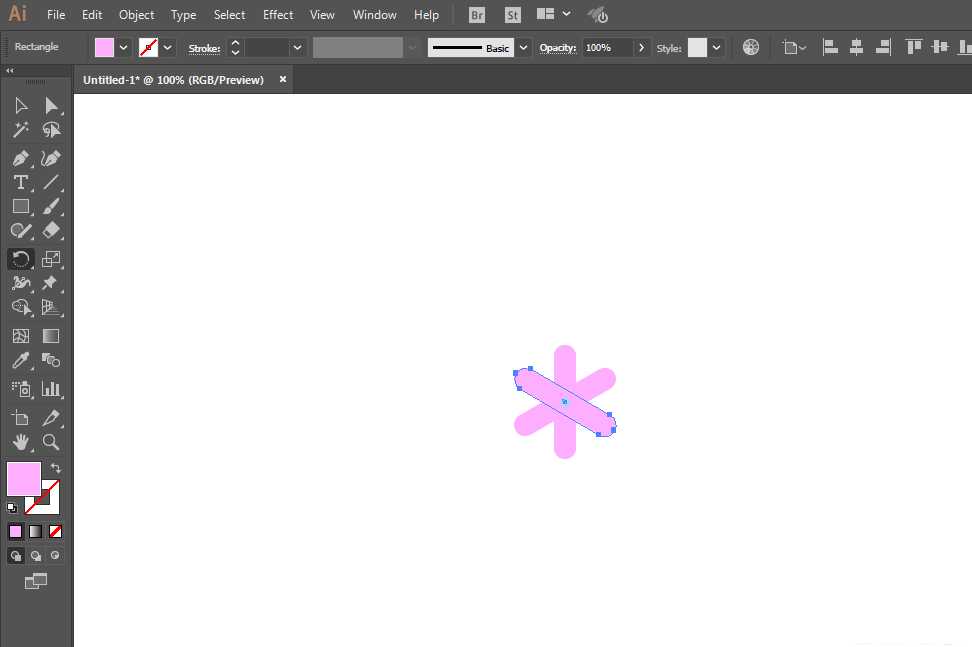Enable Draw Behind mode
Viewport: 972px width, 647px height.
(x=36, y=556)
